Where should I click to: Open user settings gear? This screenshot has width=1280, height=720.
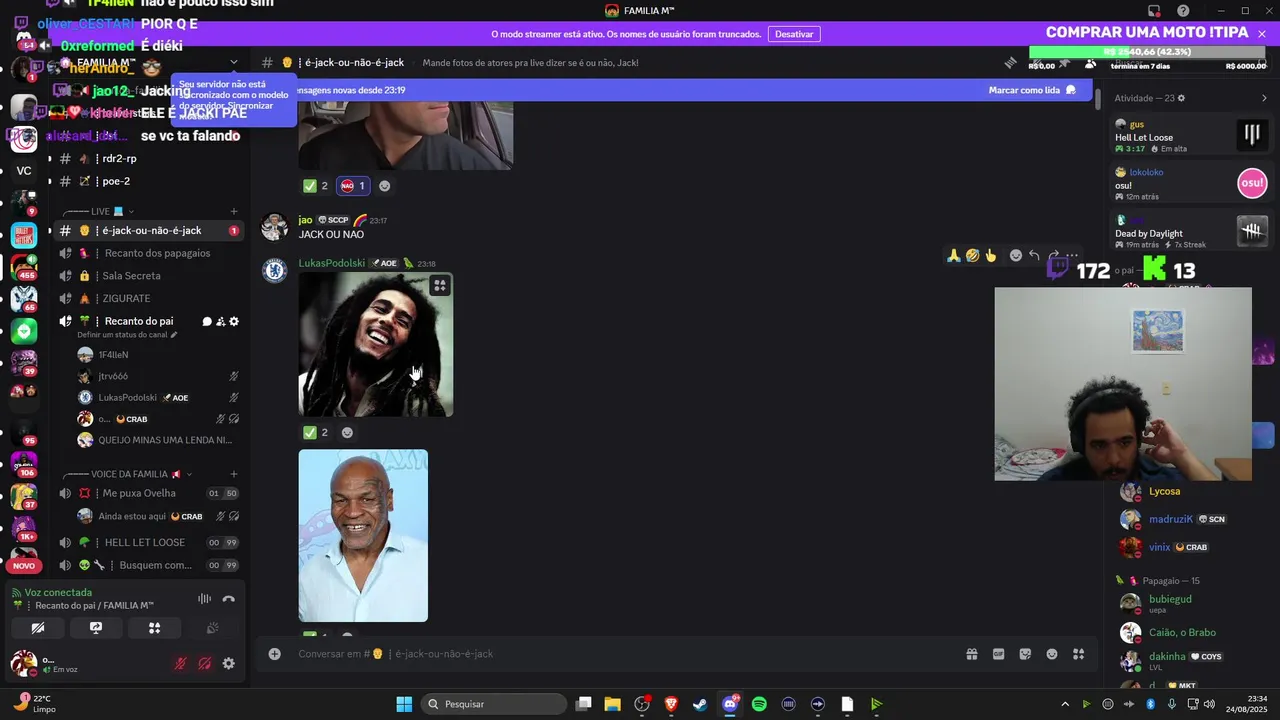(228, 663)
